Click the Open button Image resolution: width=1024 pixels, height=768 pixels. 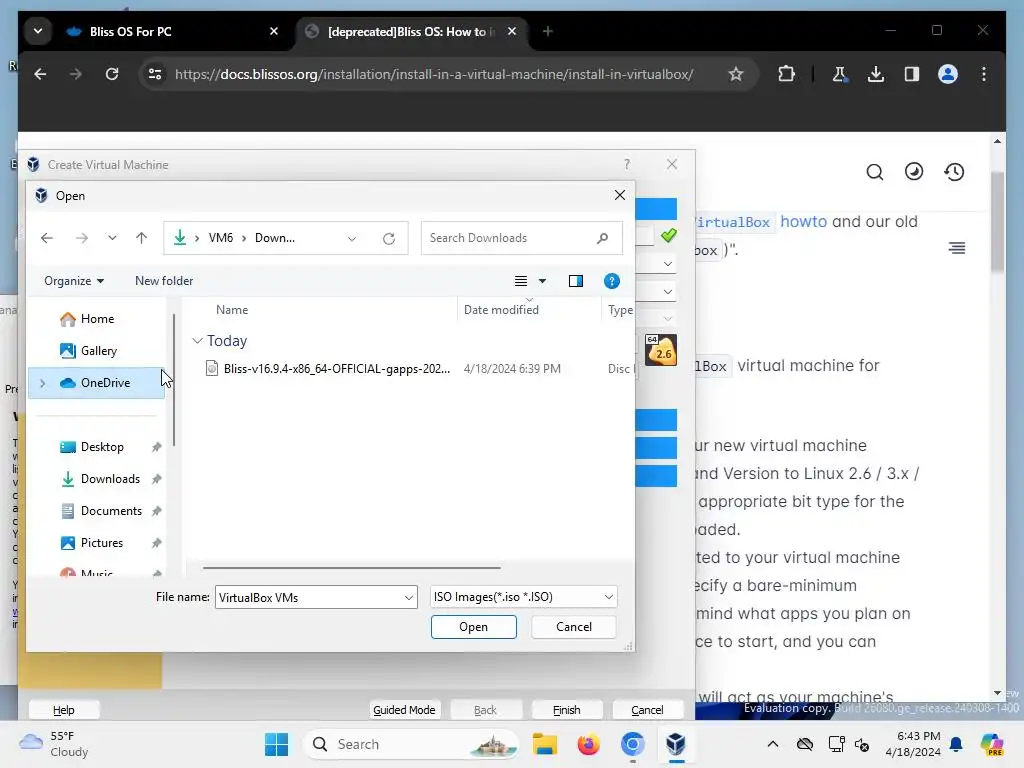click(473, 627)
